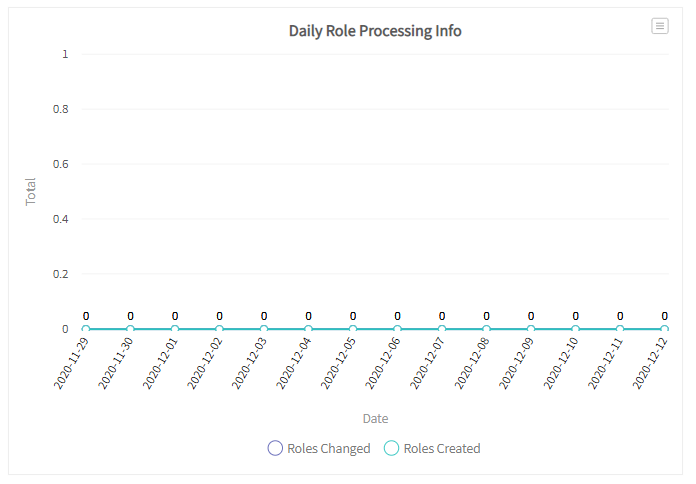Click the 2020-12-12 x-axis date label
This screenshot has height=484, width=696.
point(651,362)
